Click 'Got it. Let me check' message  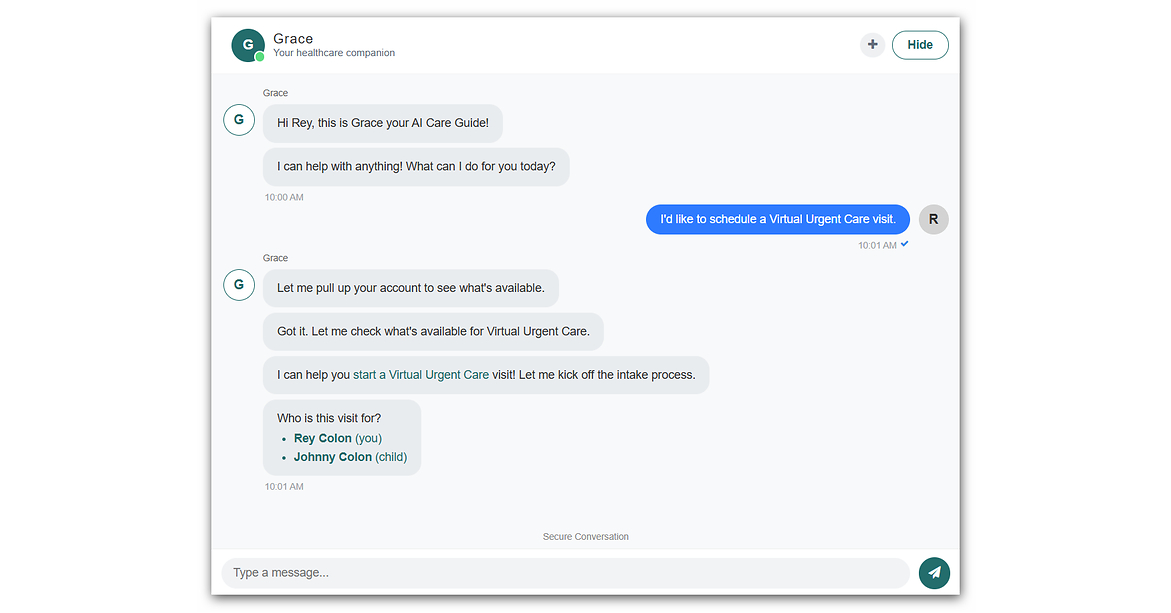[433, 332]
